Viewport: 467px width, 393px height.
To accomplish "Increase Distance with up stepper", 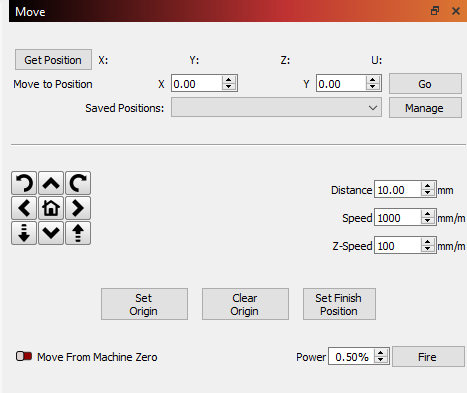I will point(428,186).
